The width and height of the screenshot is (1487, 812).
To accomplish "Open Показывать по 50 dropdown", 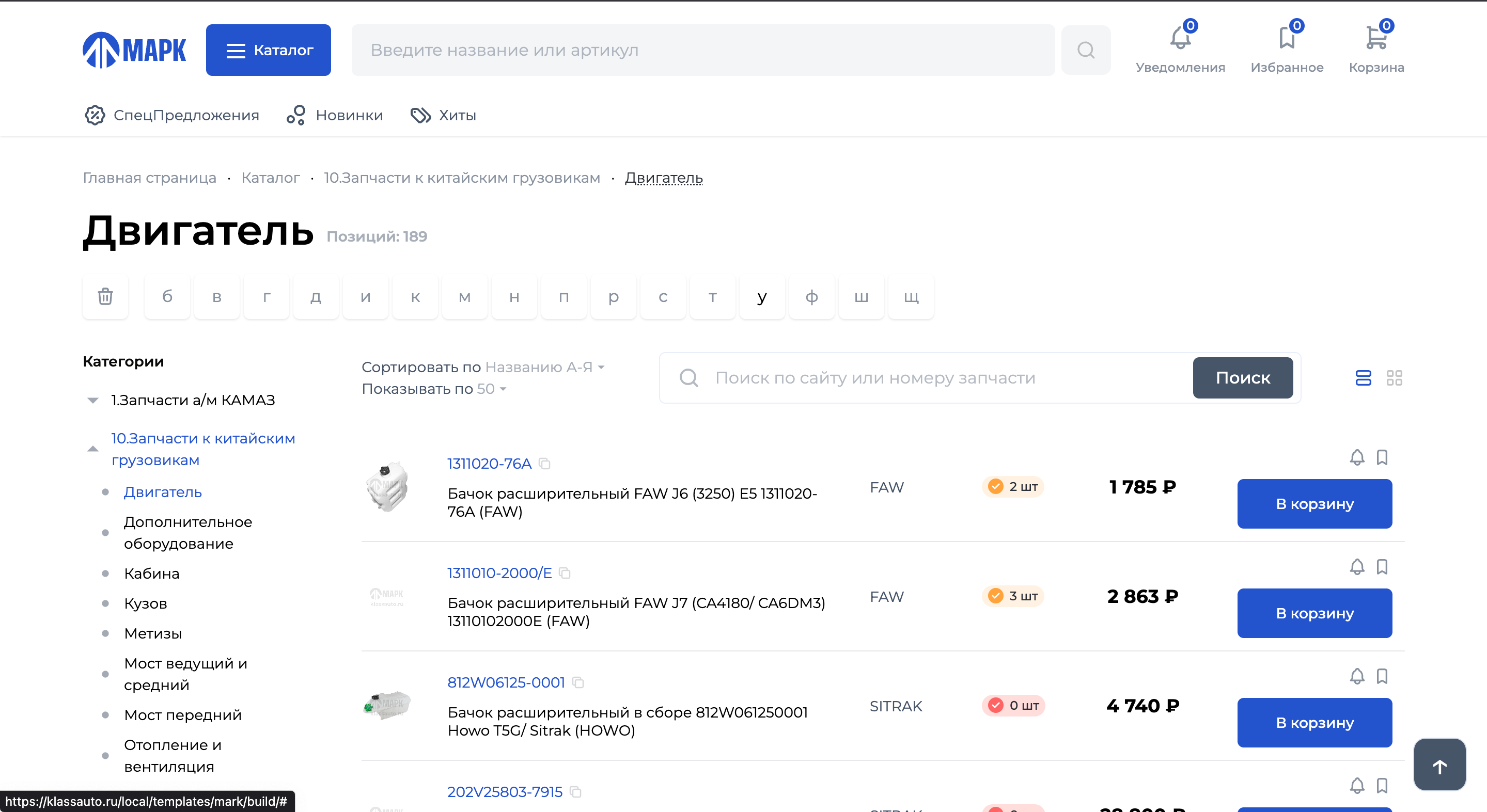I will point(491,389).
